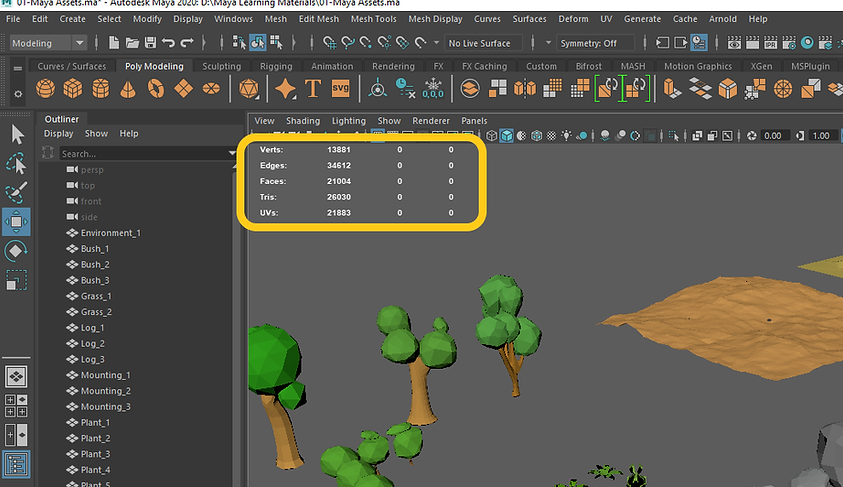843x487 pixels.
Task: Open the Modeling menu set dropdown
Action: [x=48, y=43]
